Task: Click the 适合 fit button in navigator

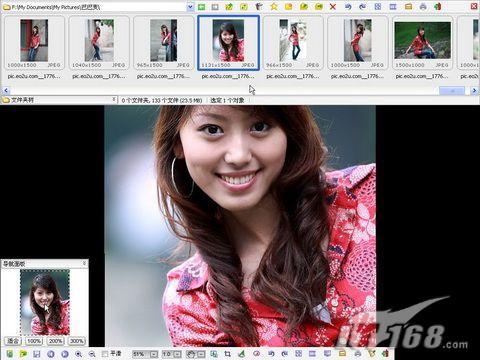Action: click(x=14, y=341)
